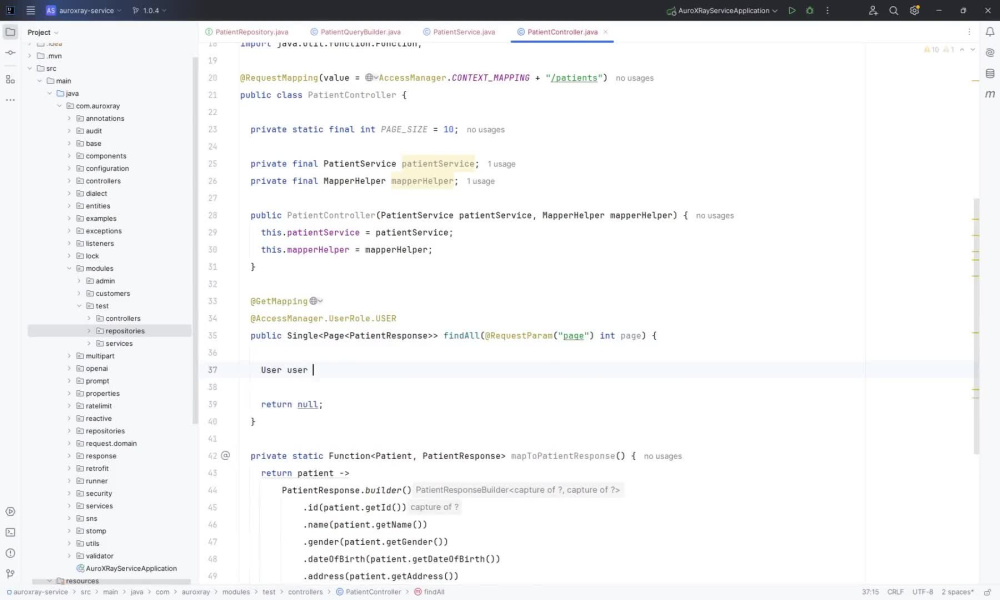Open Project view dropdown header
The height and width of the screenshot is (600, 1000).
43,32
